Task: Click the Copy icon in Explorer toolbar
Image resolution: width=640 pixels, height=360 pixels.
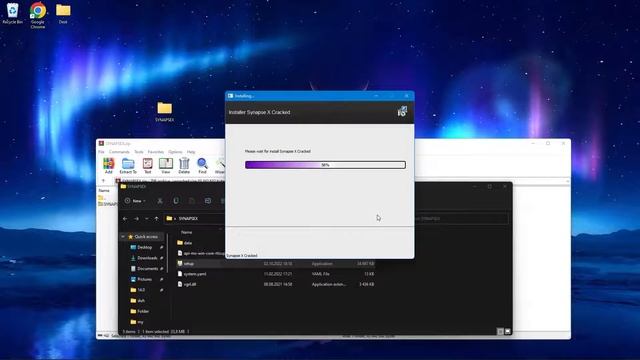Action: (176, 201)
